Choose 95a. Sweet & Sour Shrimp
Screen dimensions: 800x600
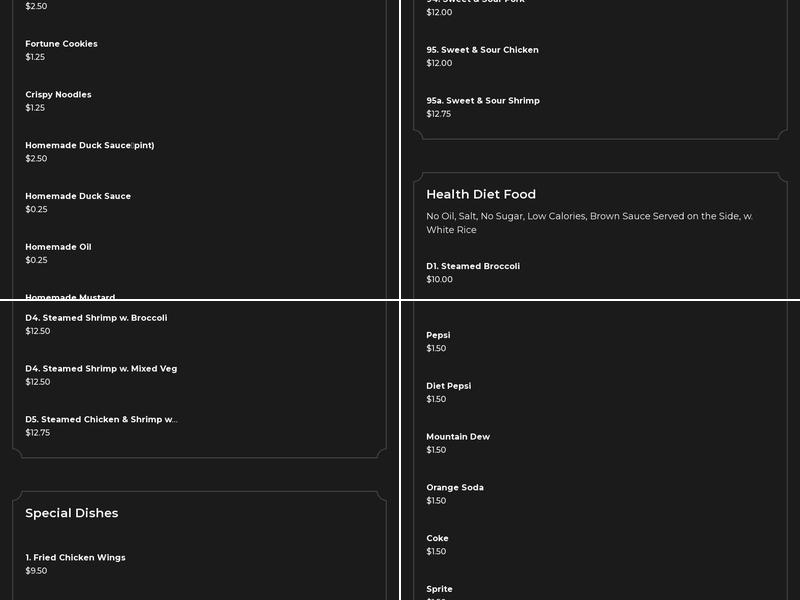pyautogui.click(x=483, y=101)
